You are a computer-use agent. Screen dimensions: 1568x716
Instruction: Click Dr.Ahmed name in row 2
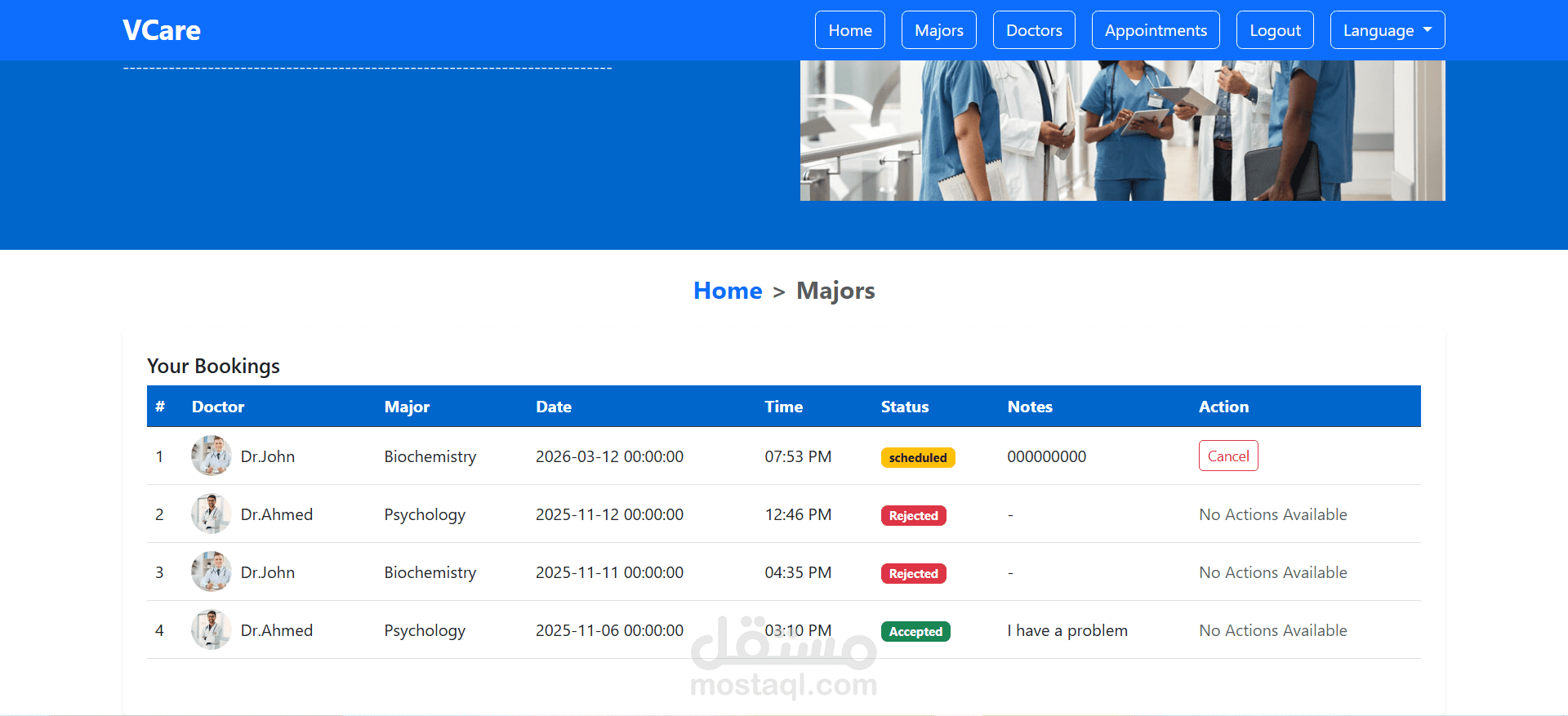coord(277,514)
